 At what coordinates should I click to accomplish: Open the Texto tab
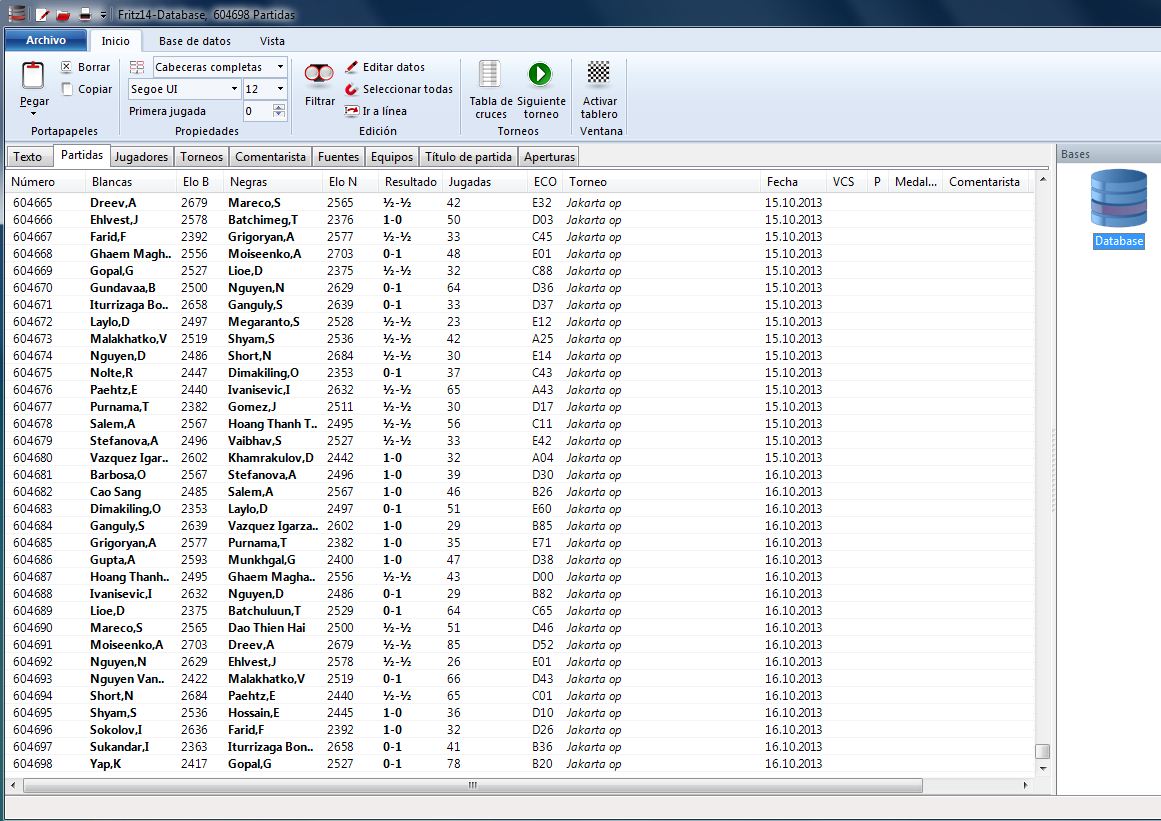27,156
